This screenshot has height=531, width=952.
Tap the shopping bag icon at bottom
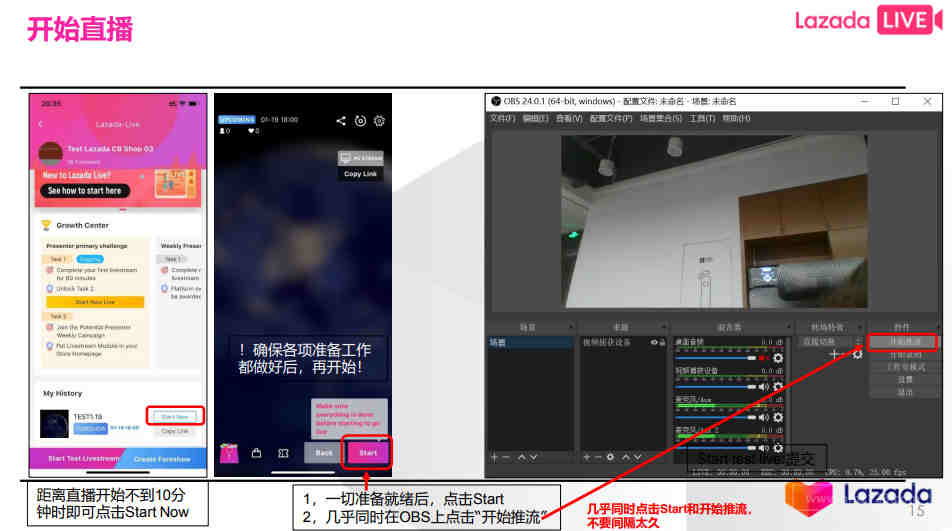coord(257,453)
